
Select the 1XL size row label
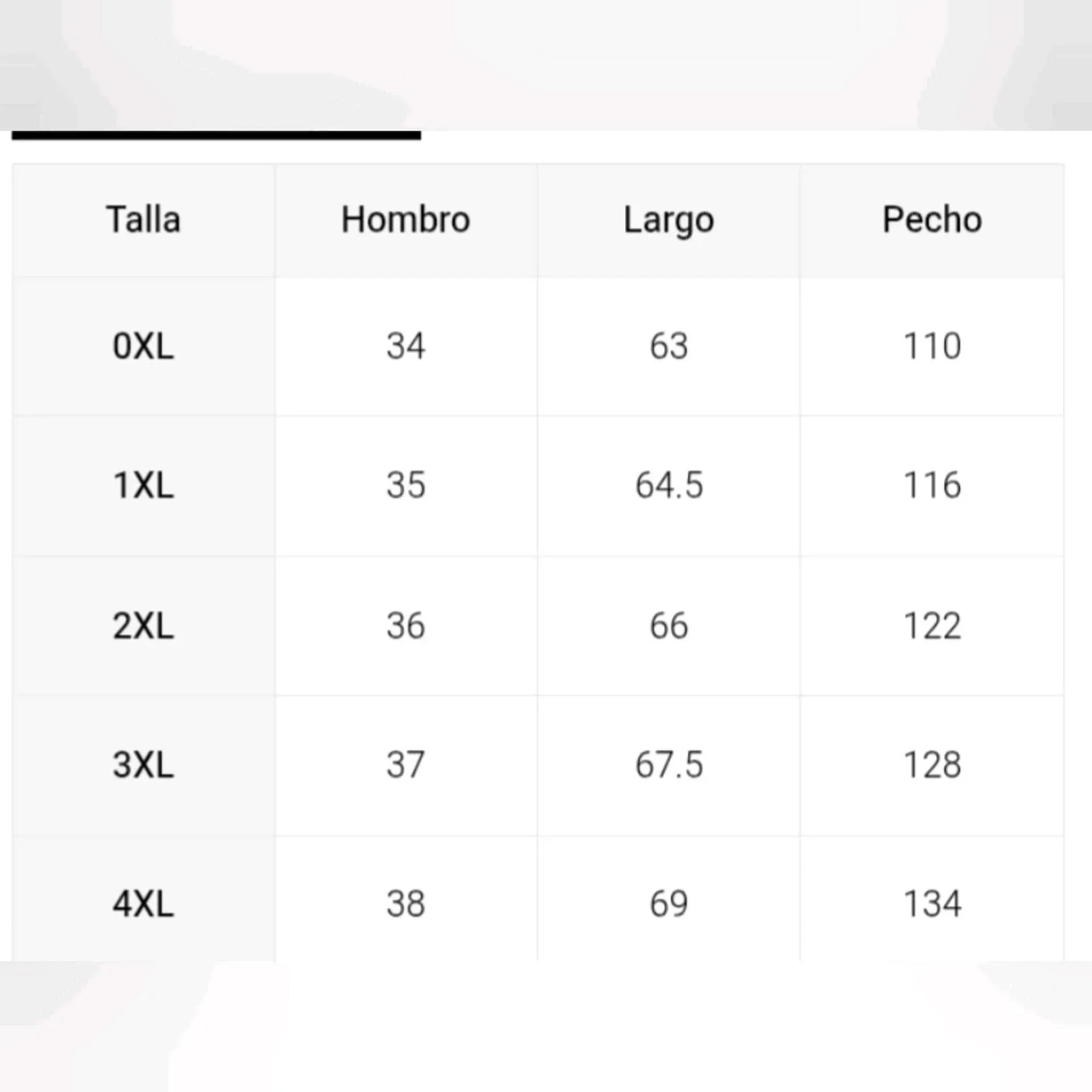(x=143, y=486)
